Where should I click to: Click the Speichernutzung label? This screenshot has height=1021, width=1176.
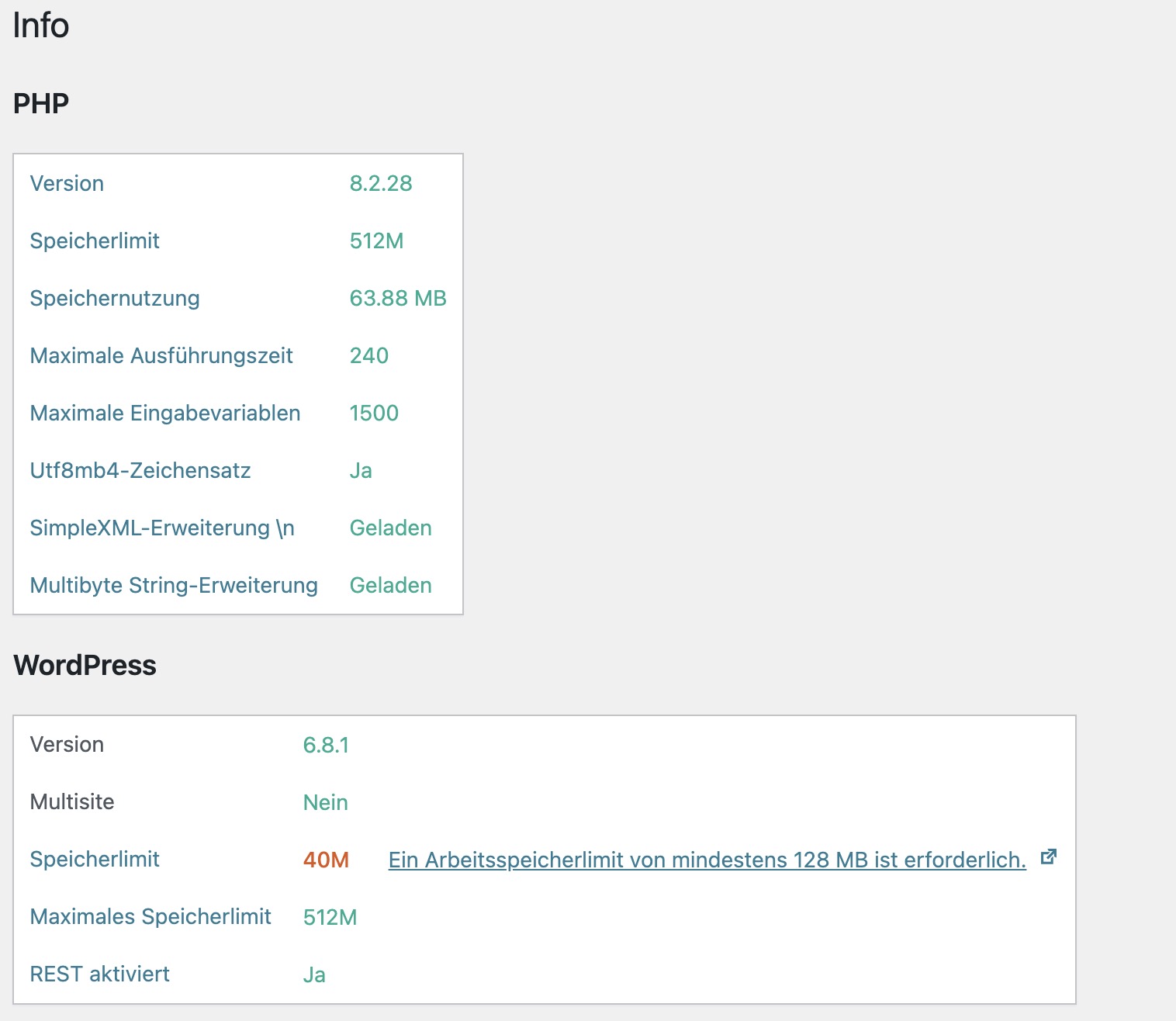115,299
